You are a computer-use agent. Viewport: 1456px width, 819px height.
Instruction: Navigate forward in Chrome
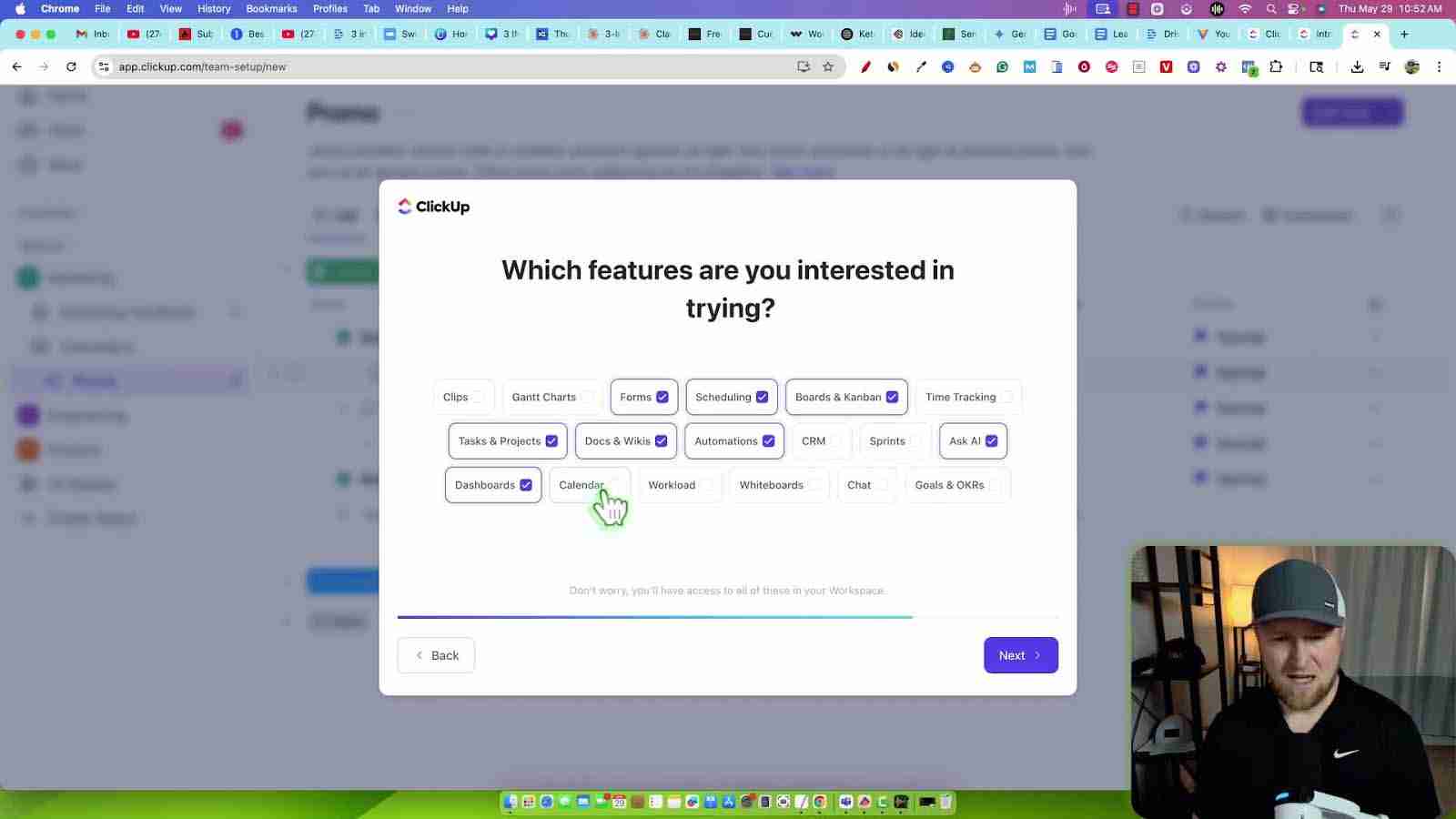click(44, 66)
